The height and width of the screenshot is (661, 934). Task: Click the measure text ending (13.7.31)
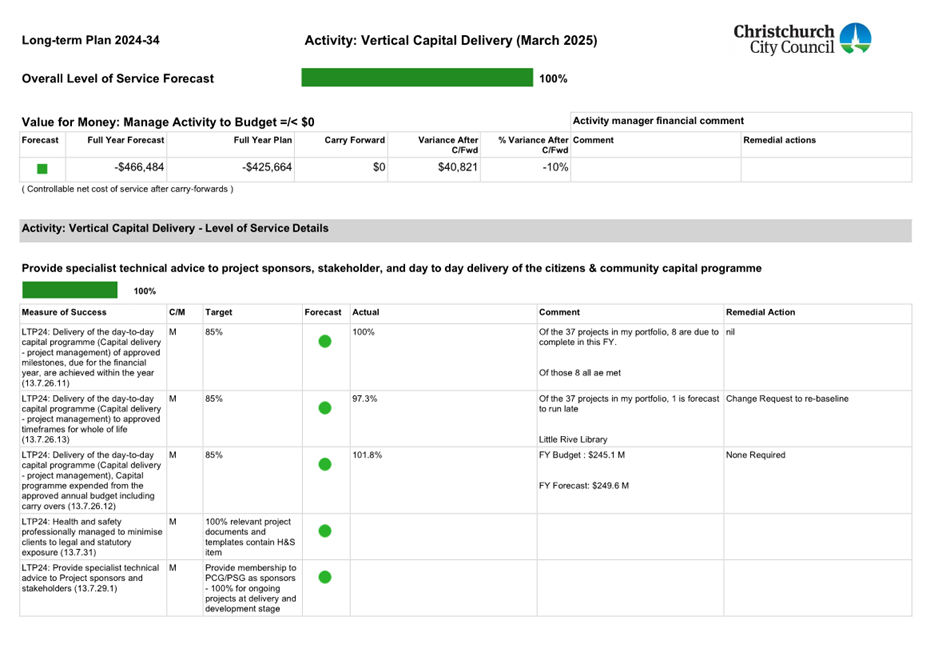click(x=92, y=537)
